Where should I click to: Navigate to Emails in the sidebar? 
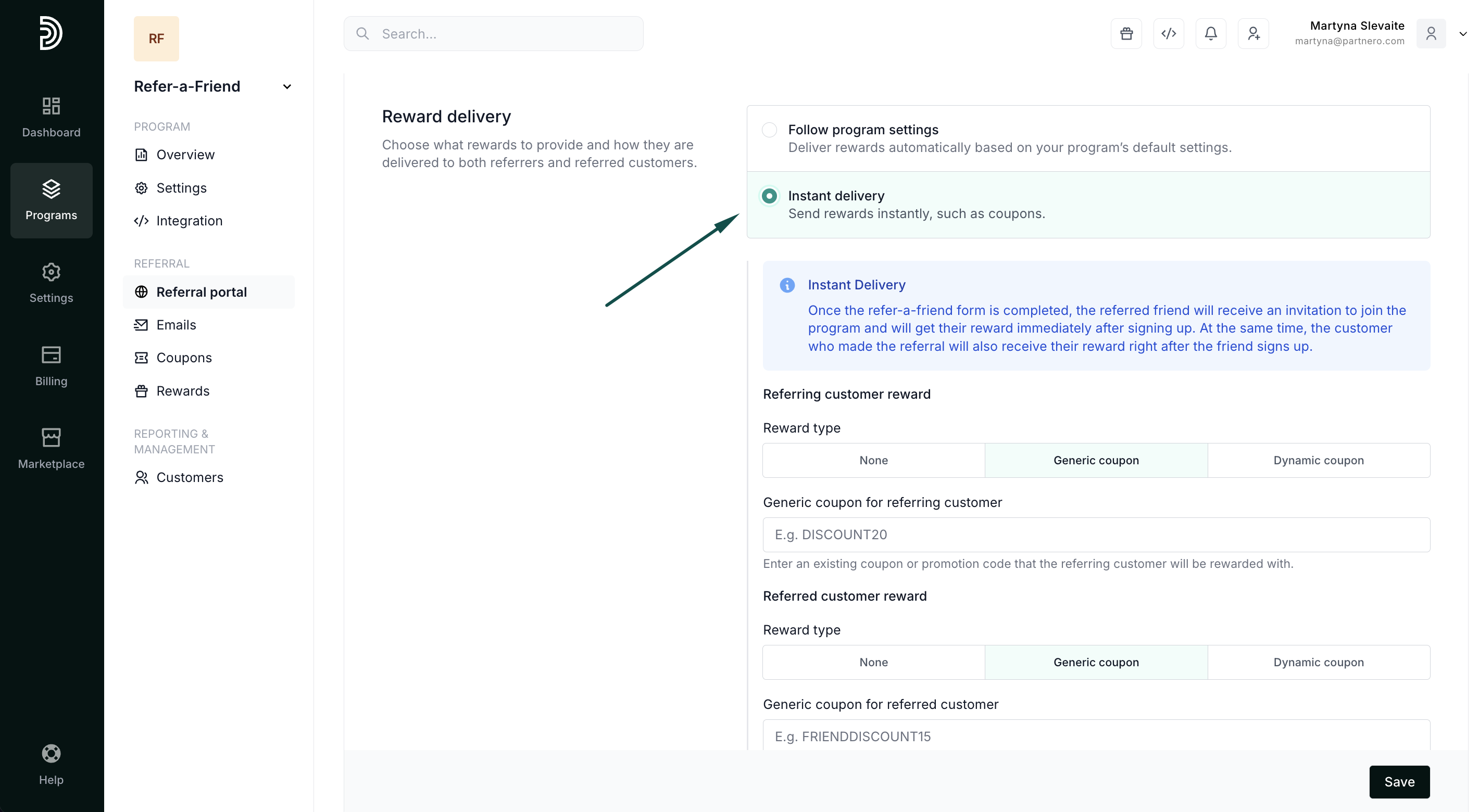click(x=176, y=325)
